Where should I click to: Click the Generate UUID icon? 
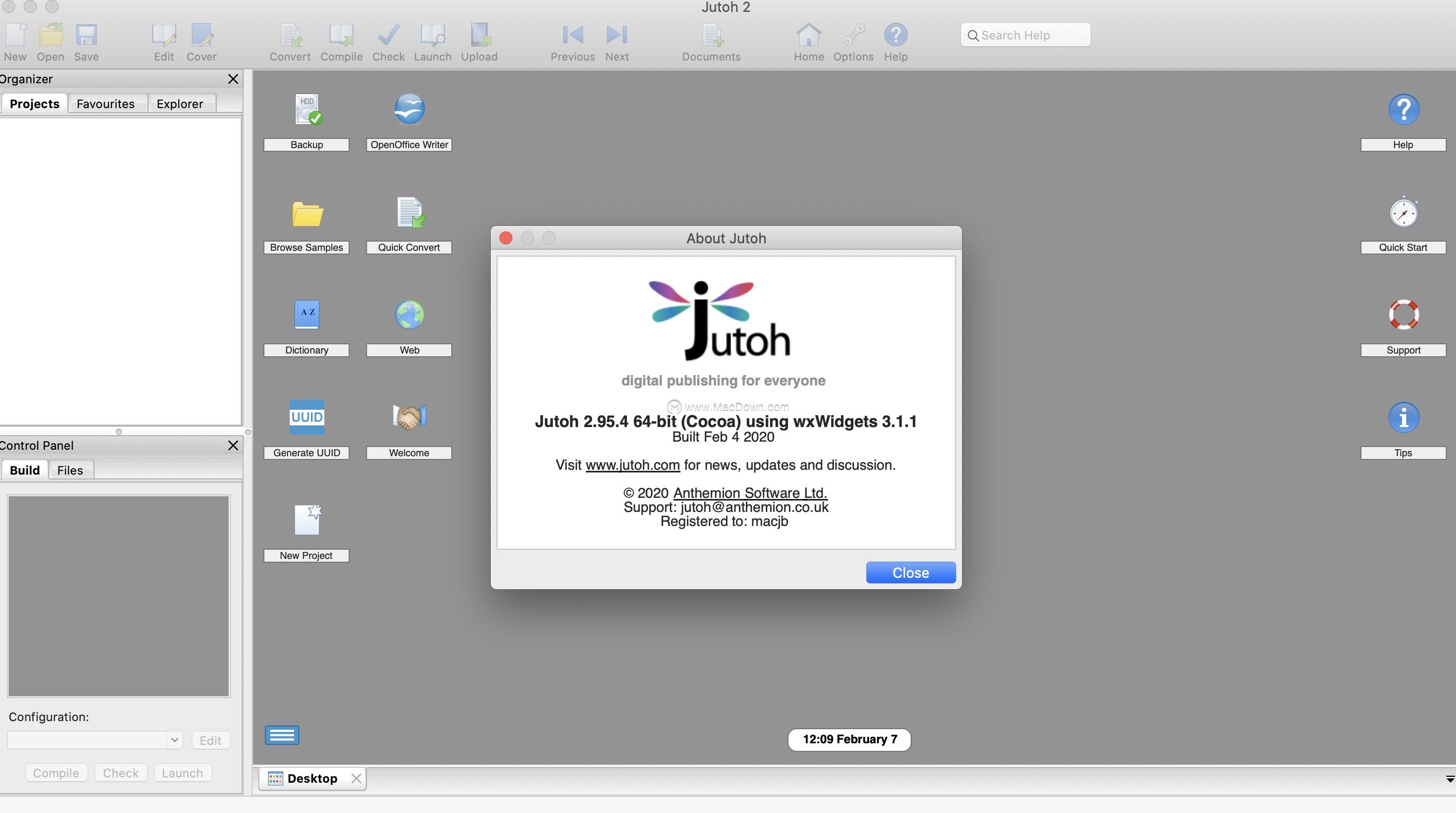[x=307, y=417]
